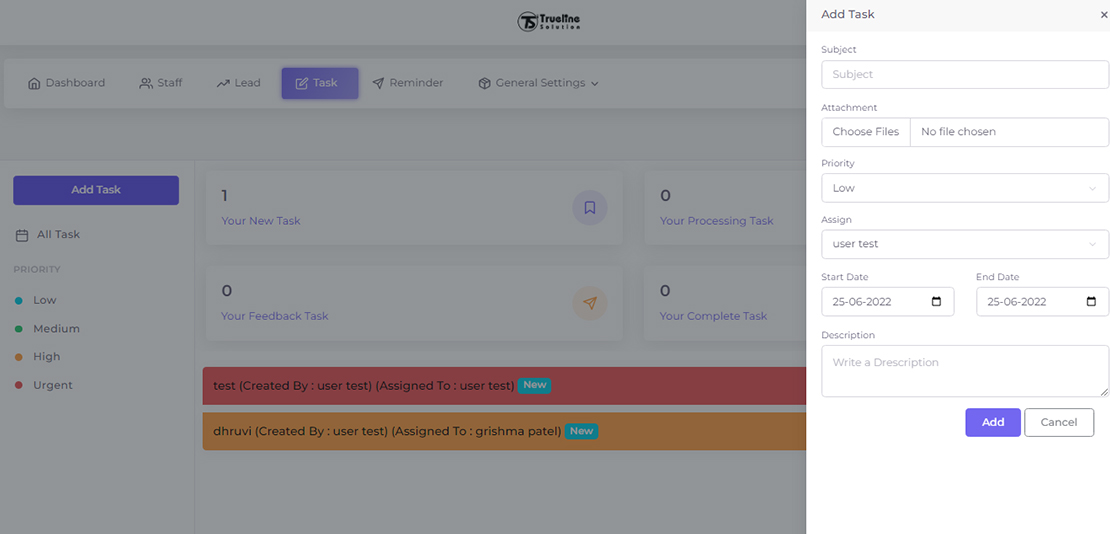Open the Assign dropdown showing user test
Screen dimensions: 1110x534
[x=965, y=244]
